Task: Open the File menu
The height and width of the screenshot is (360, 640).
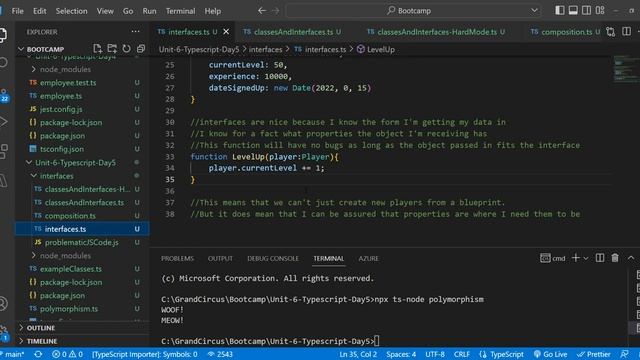Action: coord(18,11)
